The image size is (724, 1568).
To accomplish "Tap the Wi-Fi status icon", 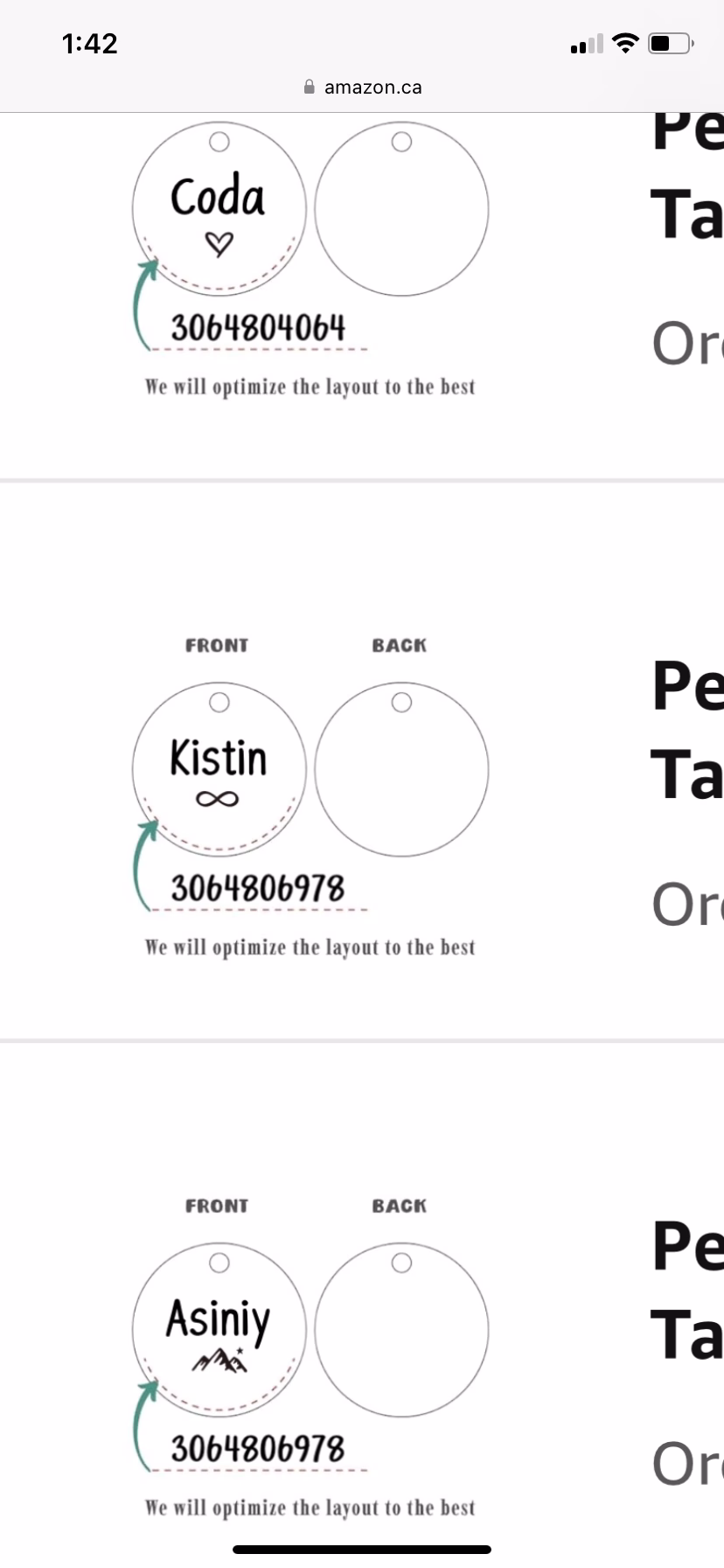I will [x=625, y=43].
